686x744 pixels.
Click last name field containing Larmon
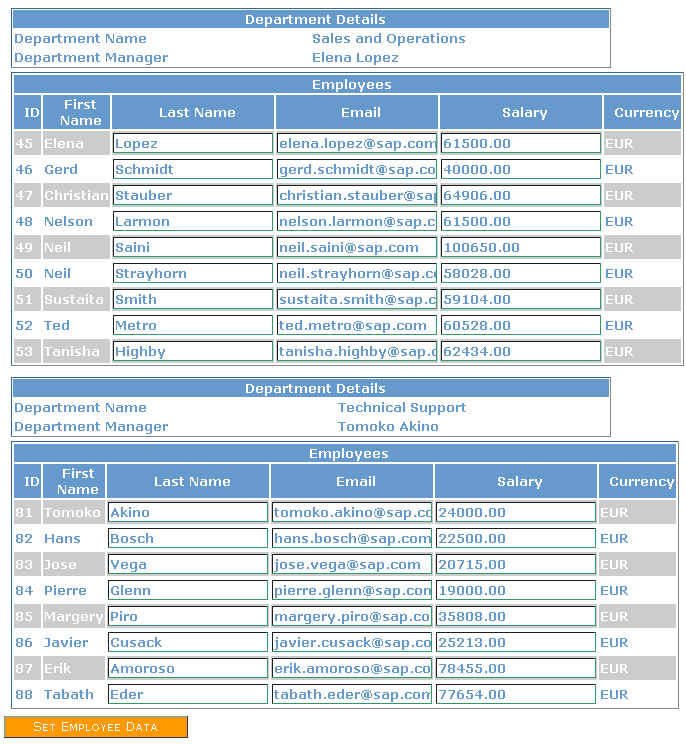point(193,222)
